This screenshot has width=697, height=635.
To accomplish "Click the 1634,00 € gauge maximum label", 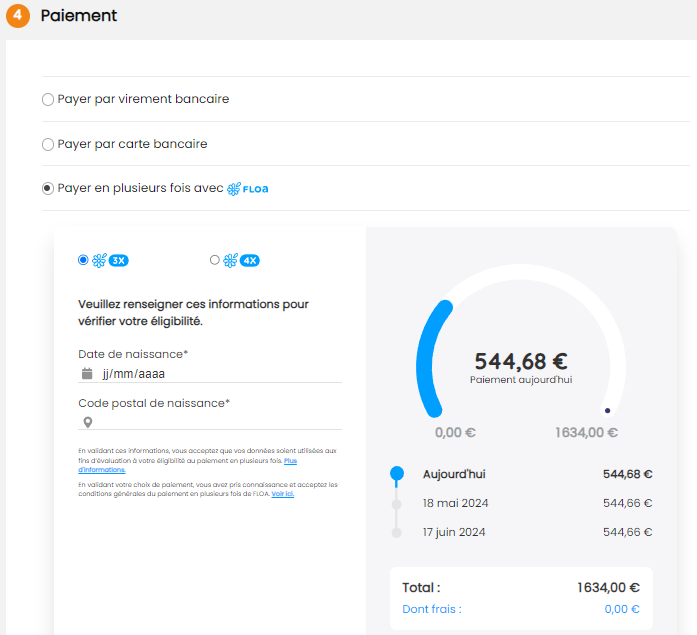I will tap(586, 432).
